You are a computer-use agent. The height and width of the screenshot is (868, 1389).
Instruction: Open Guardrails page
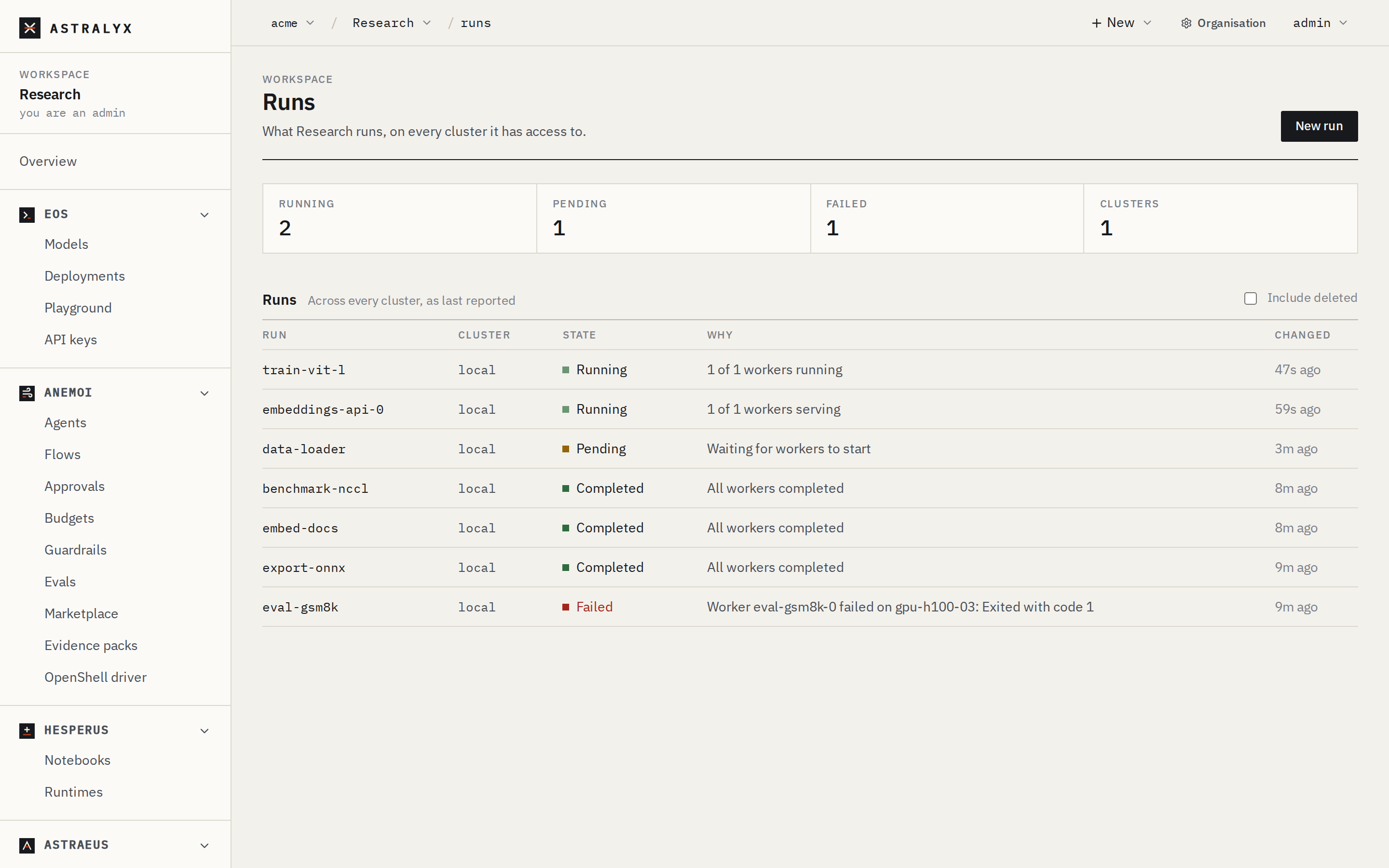[x=76, y=550]
